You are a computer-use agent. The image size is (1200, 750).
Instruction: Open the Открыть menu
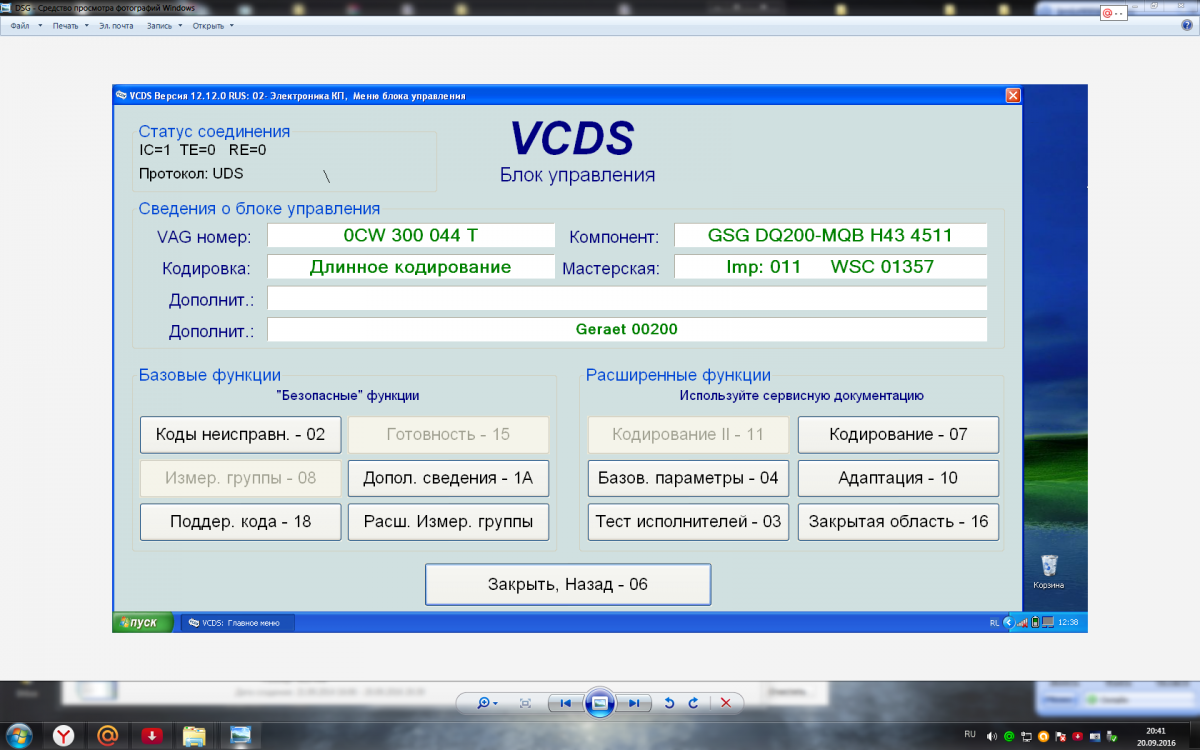pyautogui.click(x=208, y=26)
